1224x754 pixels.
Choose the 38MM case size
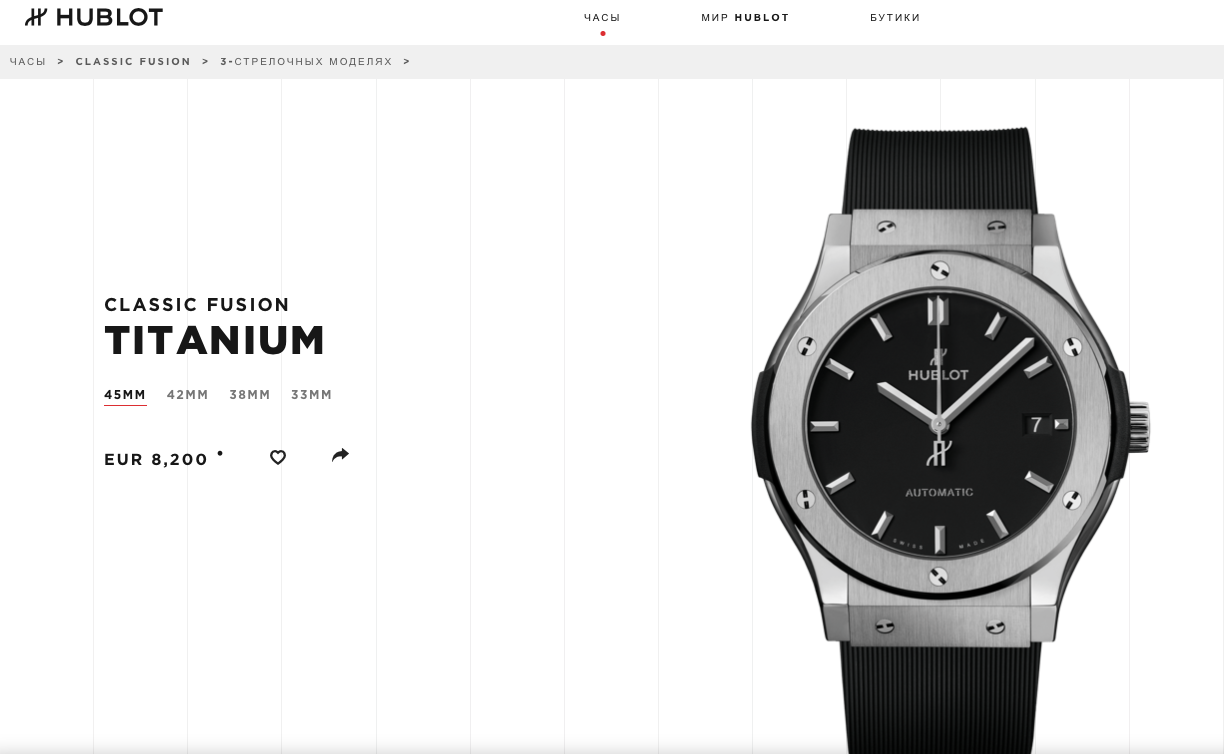(250, 395)
